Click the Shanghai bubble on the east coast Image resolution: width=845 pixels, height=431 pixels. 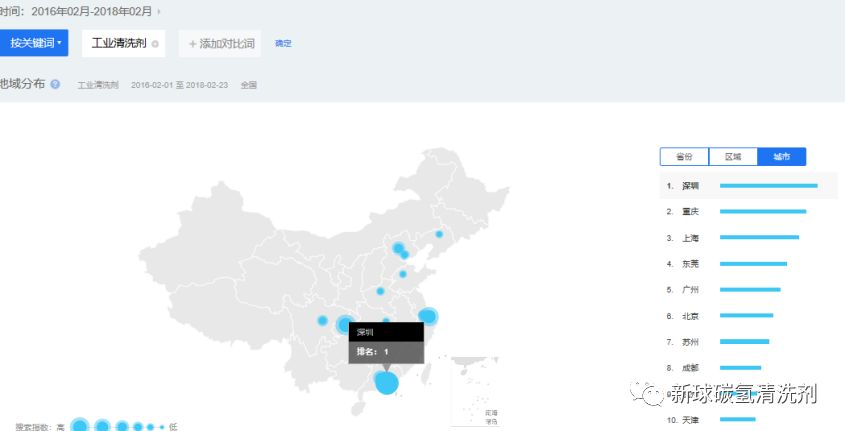[428, 317]
